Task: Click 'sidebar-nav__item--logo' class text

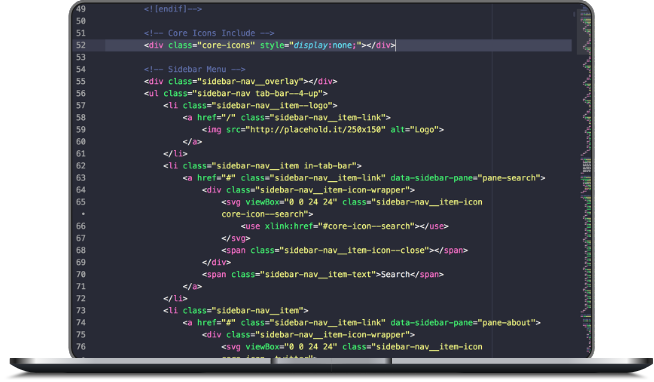Action: (x=272, y=106)
